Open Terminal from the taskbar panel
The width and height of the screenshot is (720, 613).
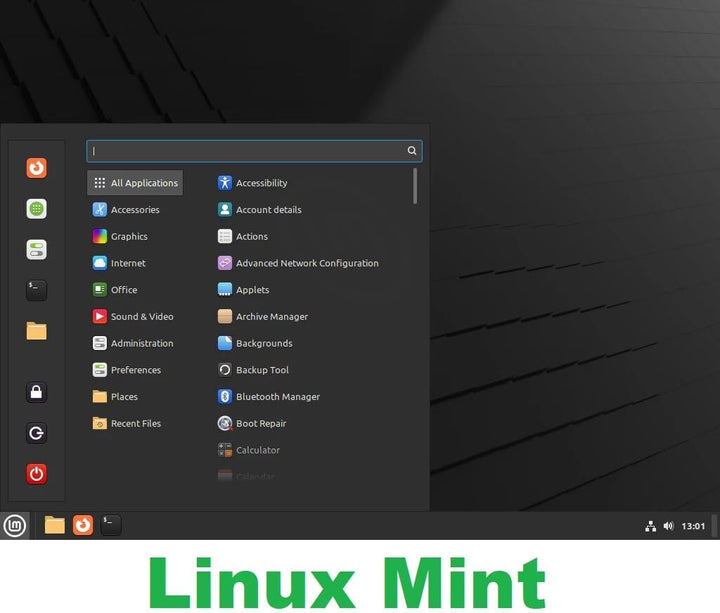pos(111,525)
